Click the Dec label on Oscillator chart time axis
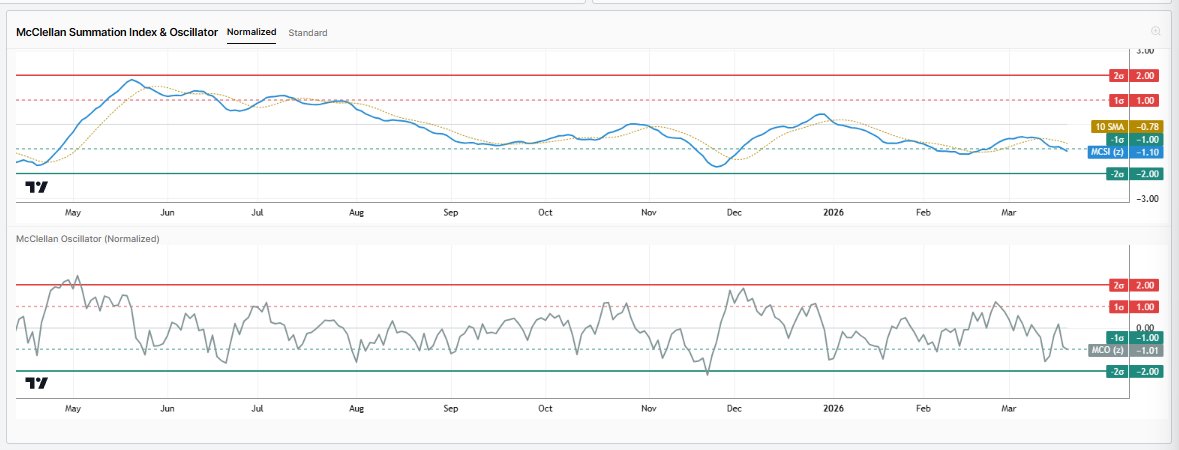Image resolution: width=1179 pixels, height=450 pixels. pos(734,409)
